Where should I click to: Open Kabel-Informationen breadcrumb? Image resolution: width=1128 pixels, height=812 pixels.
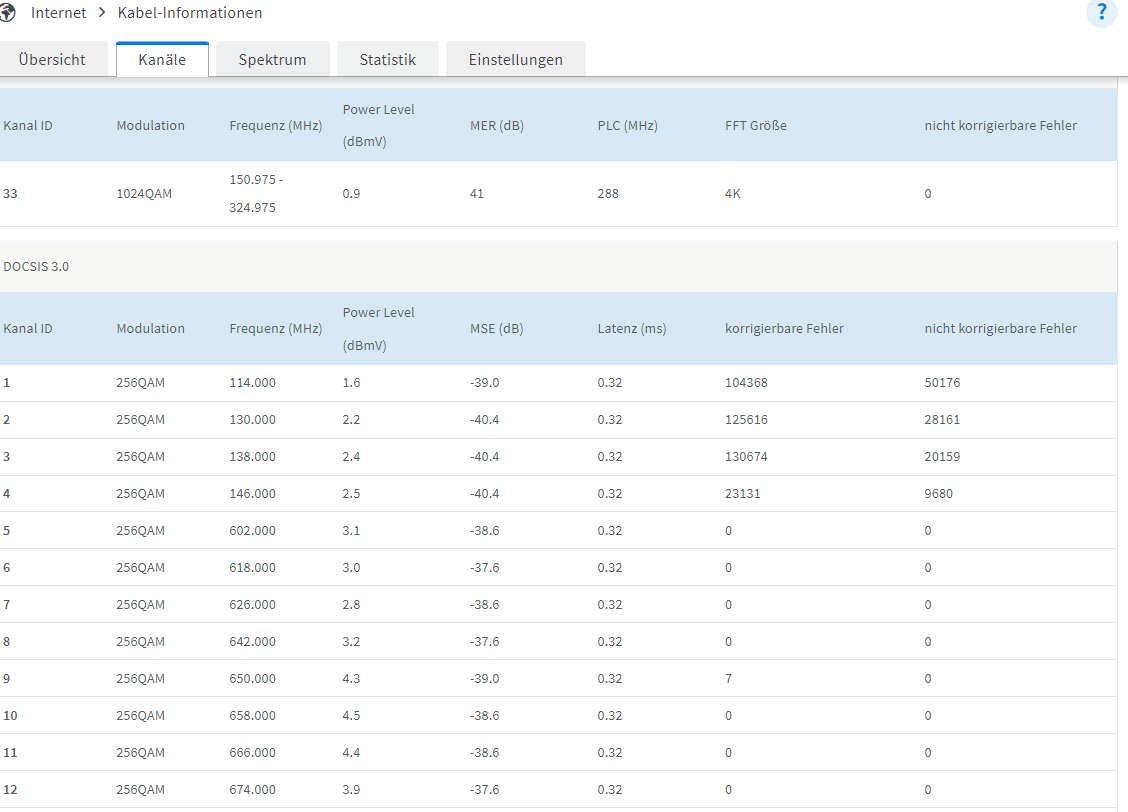tap(190, 13)
